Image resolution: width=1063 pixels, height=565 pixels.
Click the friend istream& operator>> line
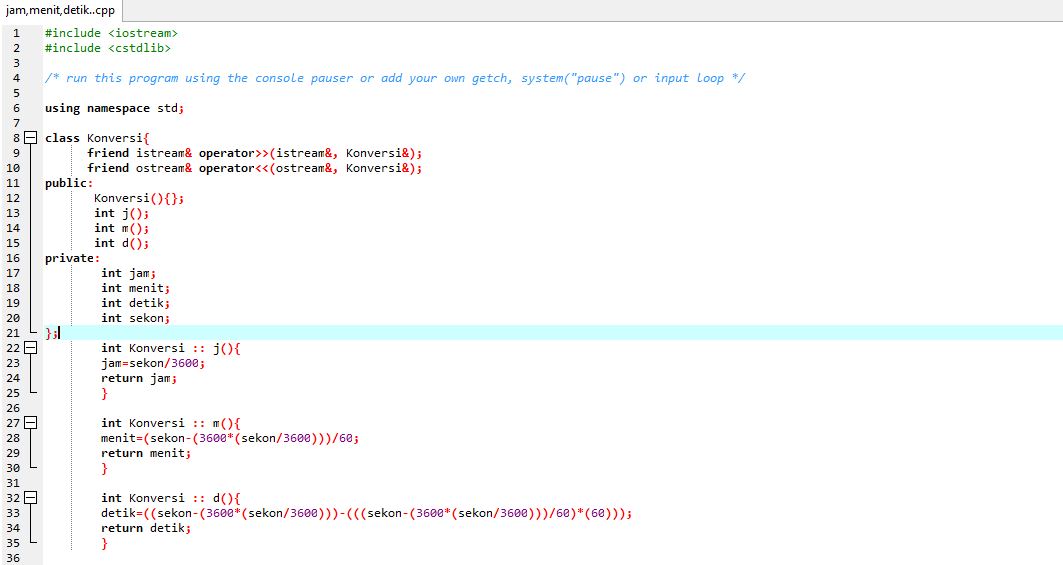click(254, 153)
